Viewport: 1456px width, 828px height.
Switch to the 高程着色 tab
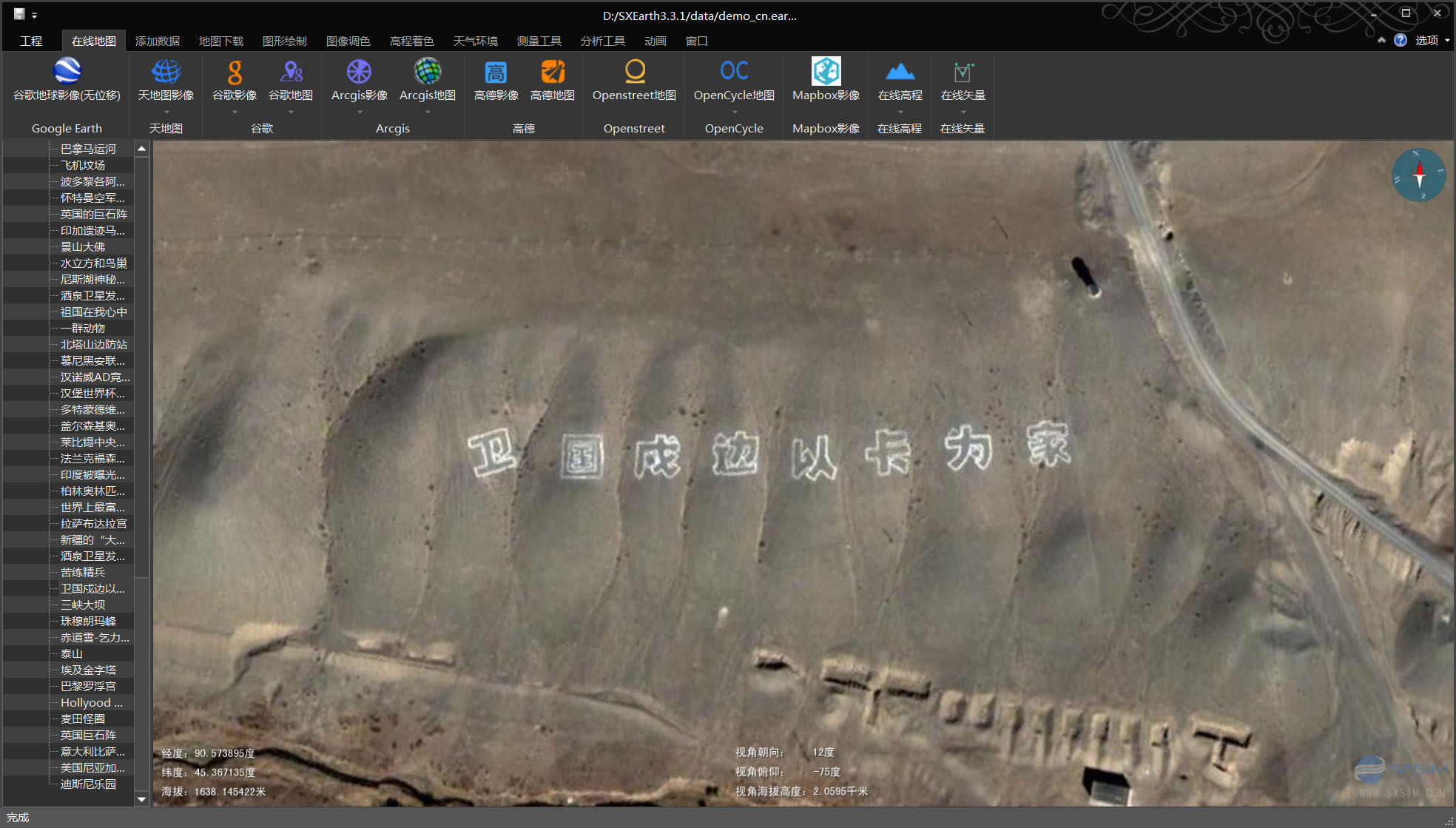412,41
